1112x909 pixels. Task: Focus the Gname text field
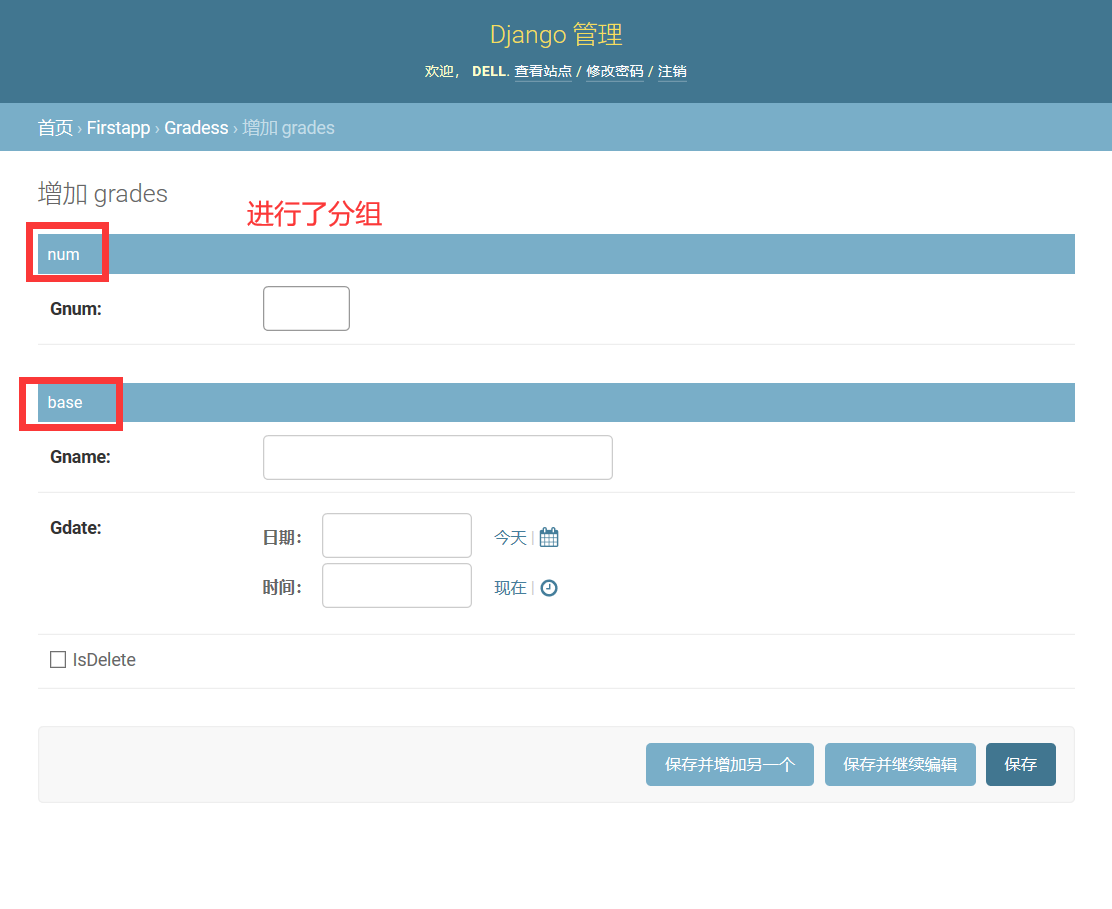tap(438, 457)
